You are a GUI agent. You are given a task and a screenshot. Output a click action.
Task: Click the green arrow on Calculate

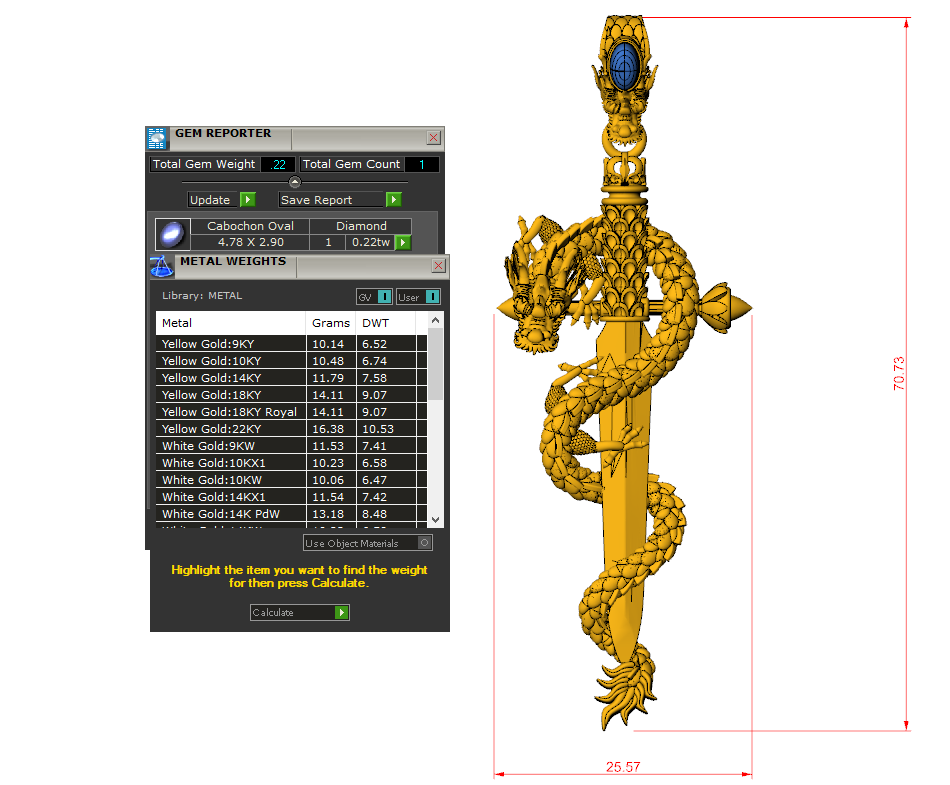[342, 612]
